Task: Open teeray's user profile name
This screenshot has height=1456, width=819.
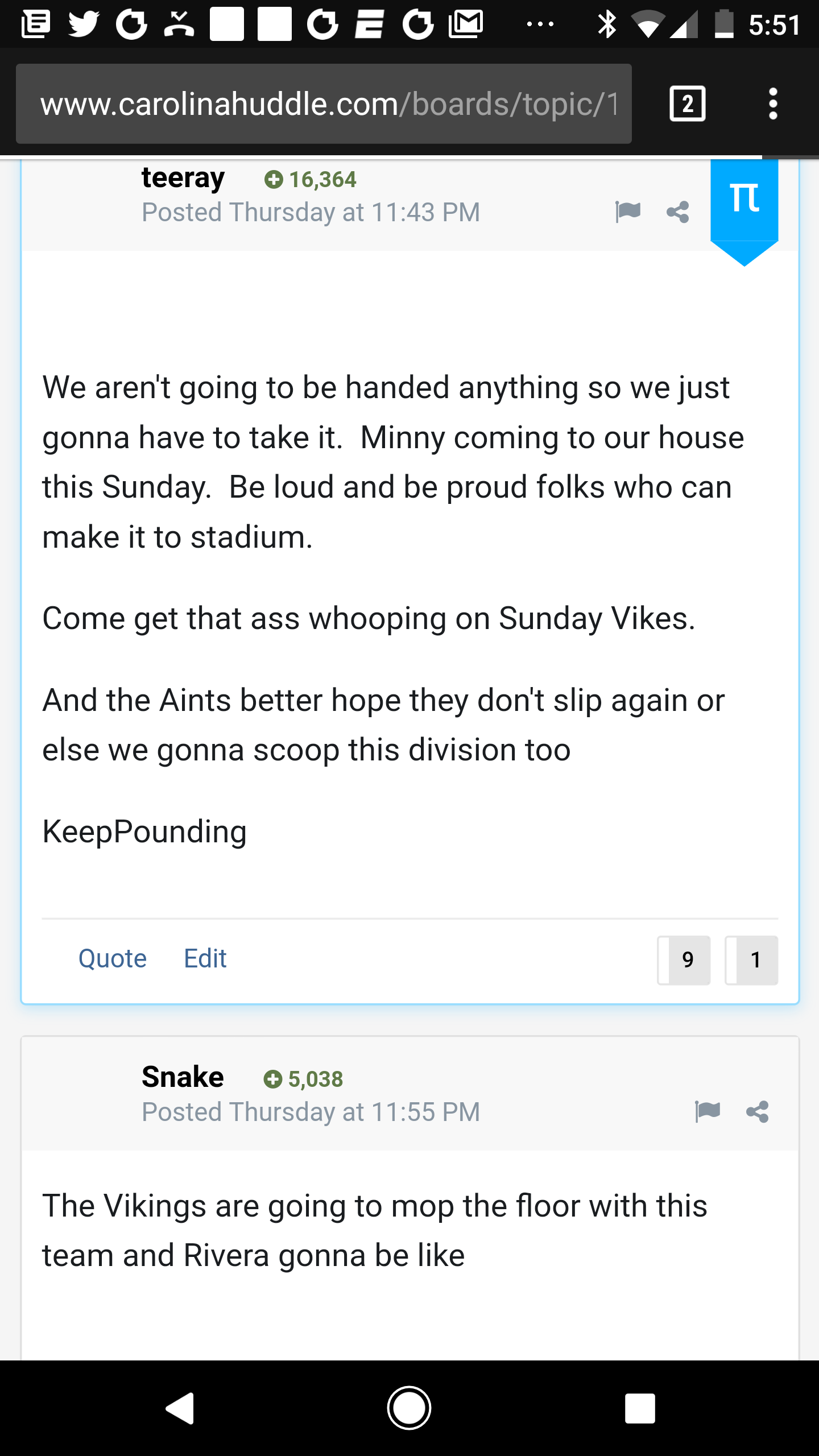Action: click(x=183, y=178)
